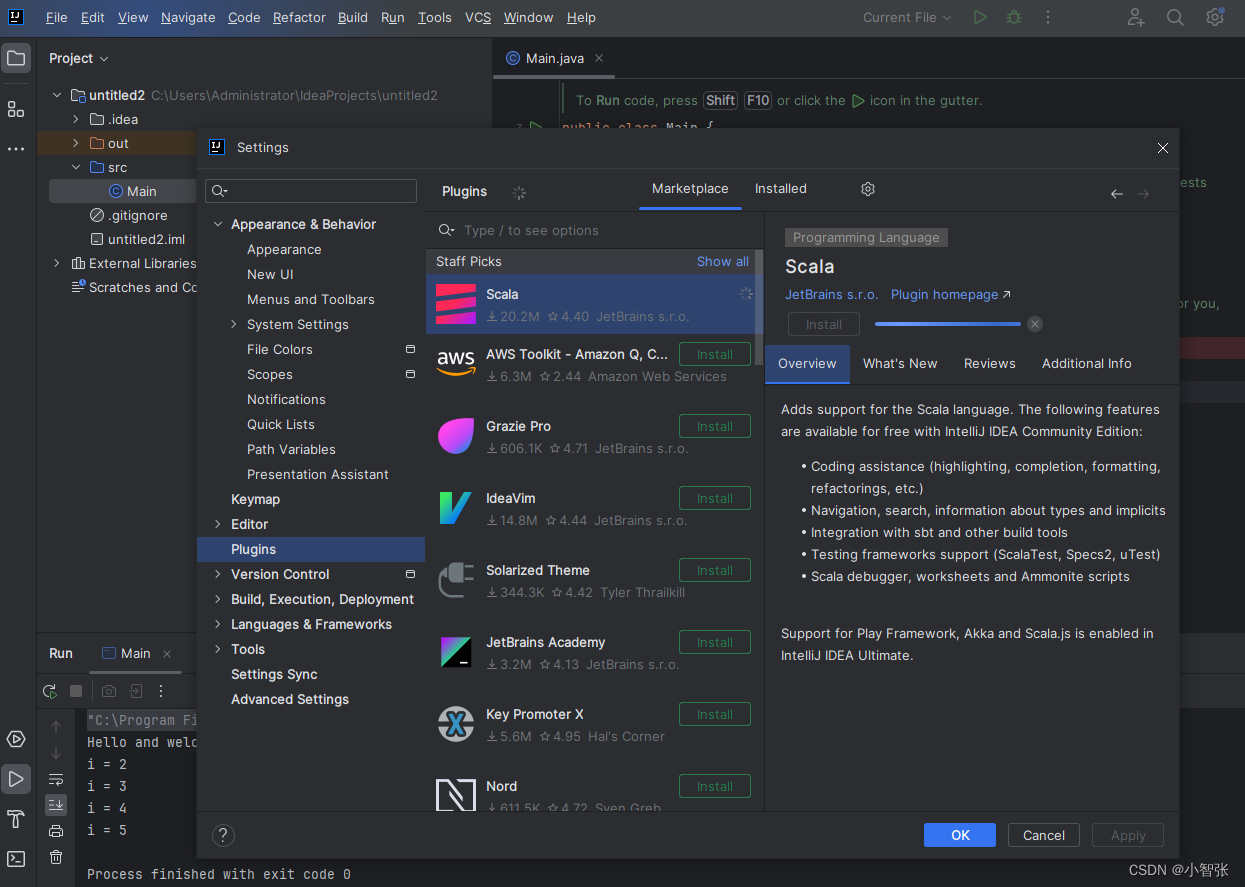1245x887 pixels.
Task: Open the Terminal tool window icon
Action: [x=16, y=859]
